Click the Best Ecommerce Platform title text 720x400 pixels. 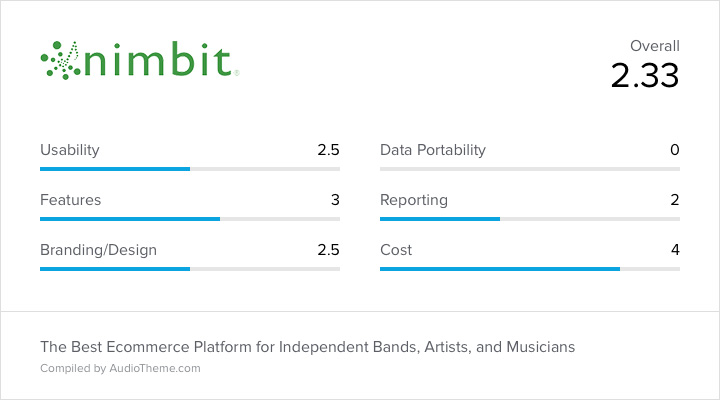[x=308, y=347]
